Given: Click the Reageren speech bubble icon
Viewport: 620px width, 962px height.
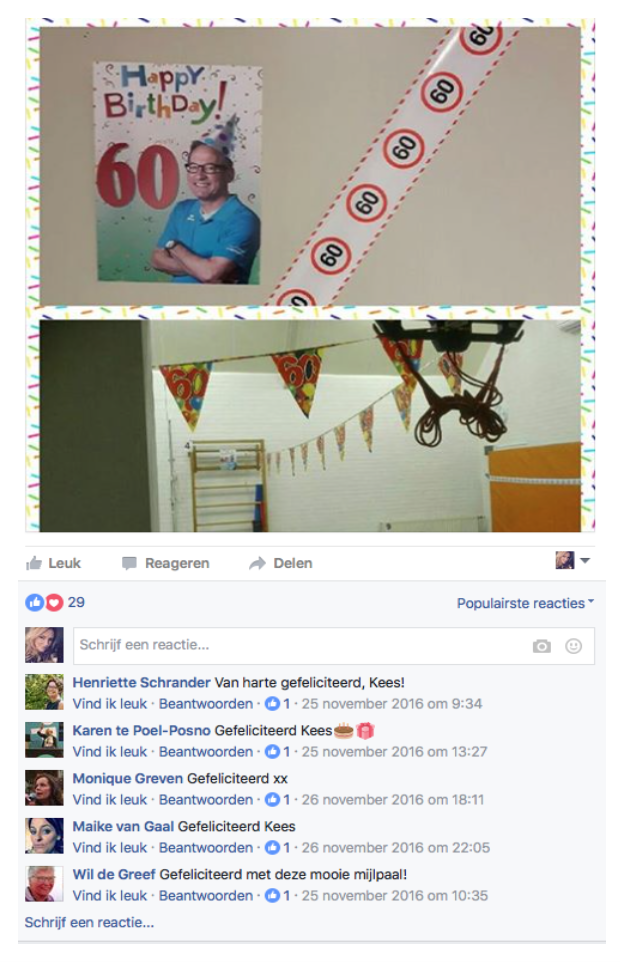Looking at the screenshot, I should click(129, 563).
